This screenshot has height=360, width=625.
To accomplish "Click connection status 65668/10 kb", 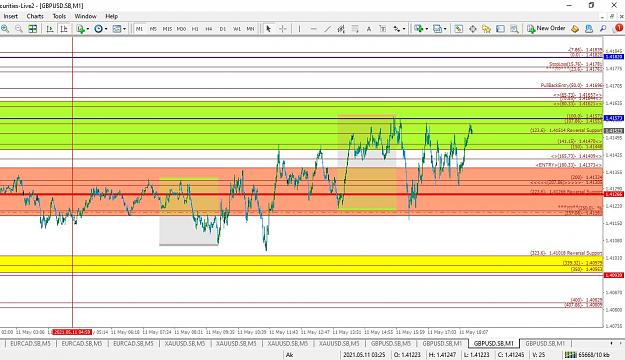I will pos(587,354).
